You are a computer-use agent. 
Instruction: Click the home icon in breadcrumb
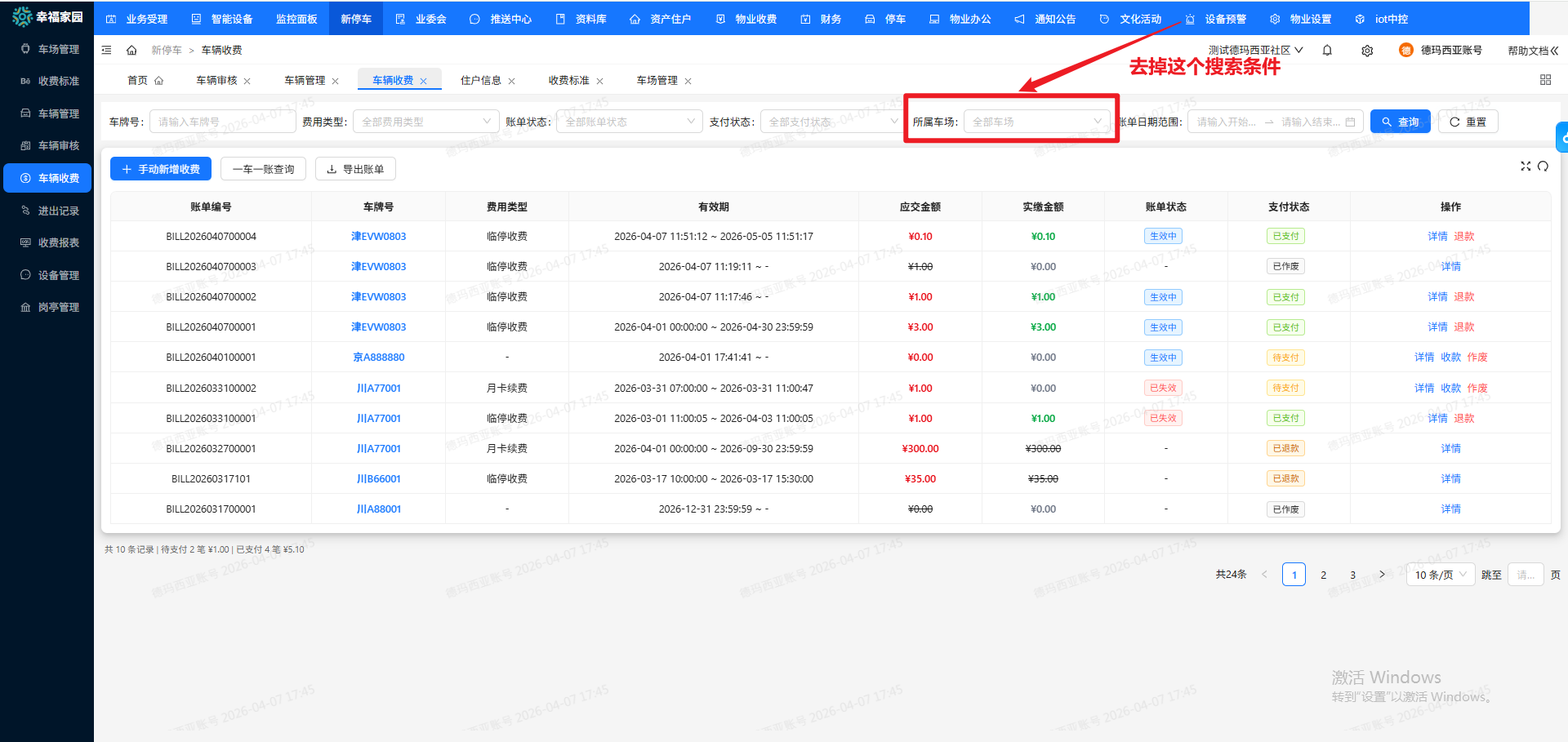point(131,51)
